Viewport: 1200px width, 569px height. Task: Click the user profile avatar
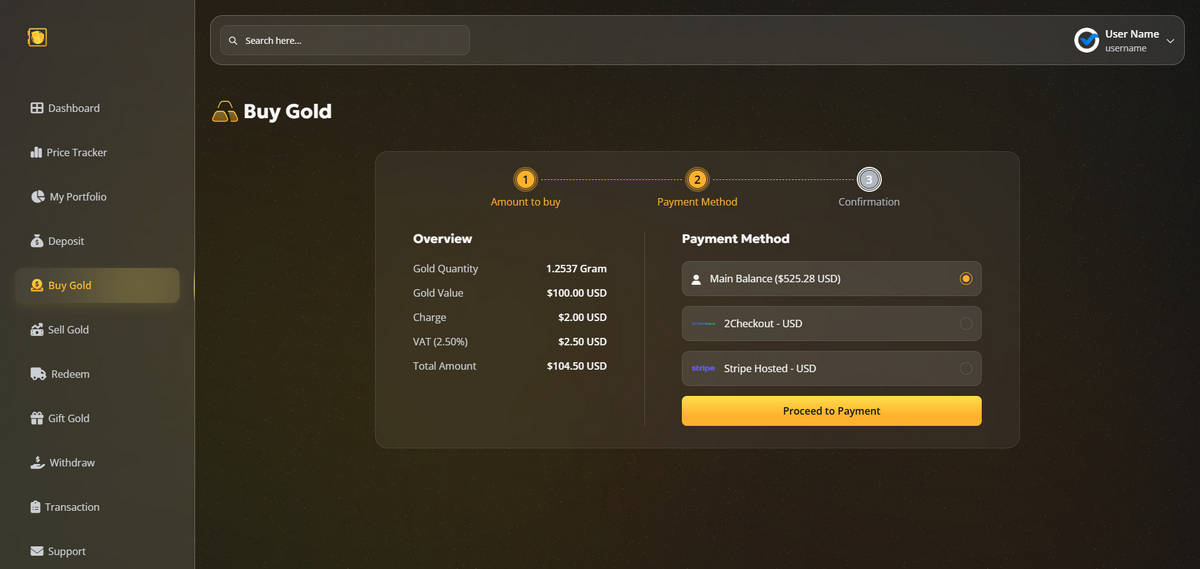tap(1087, 40)
